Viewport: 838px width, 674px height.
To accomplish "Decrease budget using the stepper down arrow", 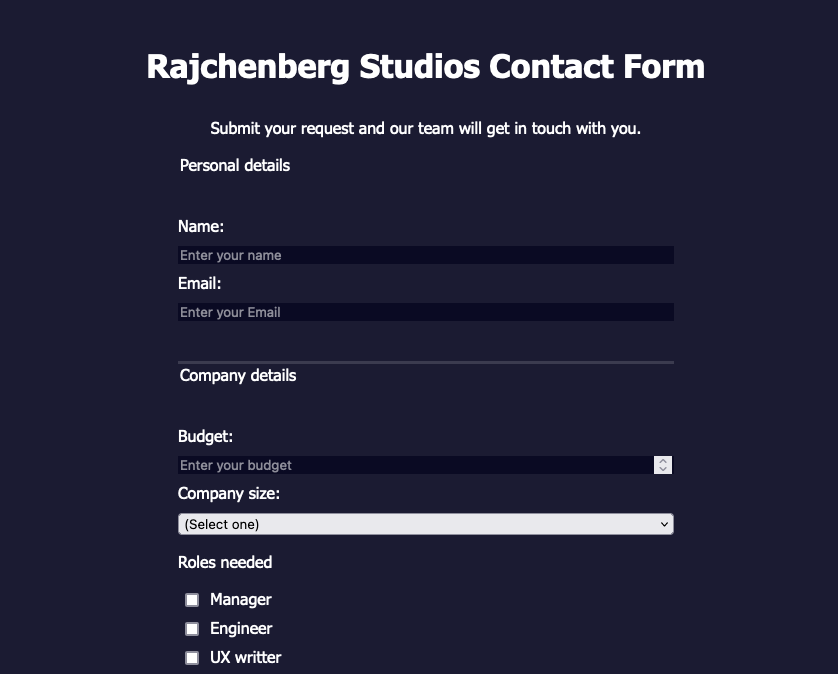I will click(663, 469).
